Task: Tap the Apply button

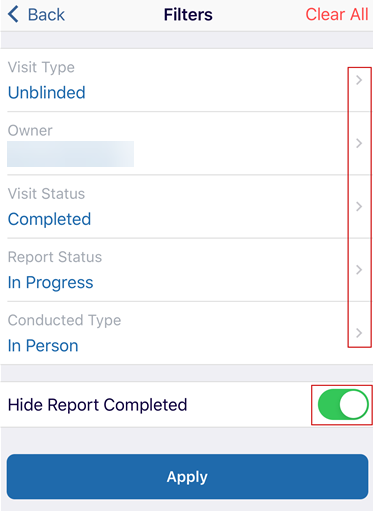Action: click(187, 476)
